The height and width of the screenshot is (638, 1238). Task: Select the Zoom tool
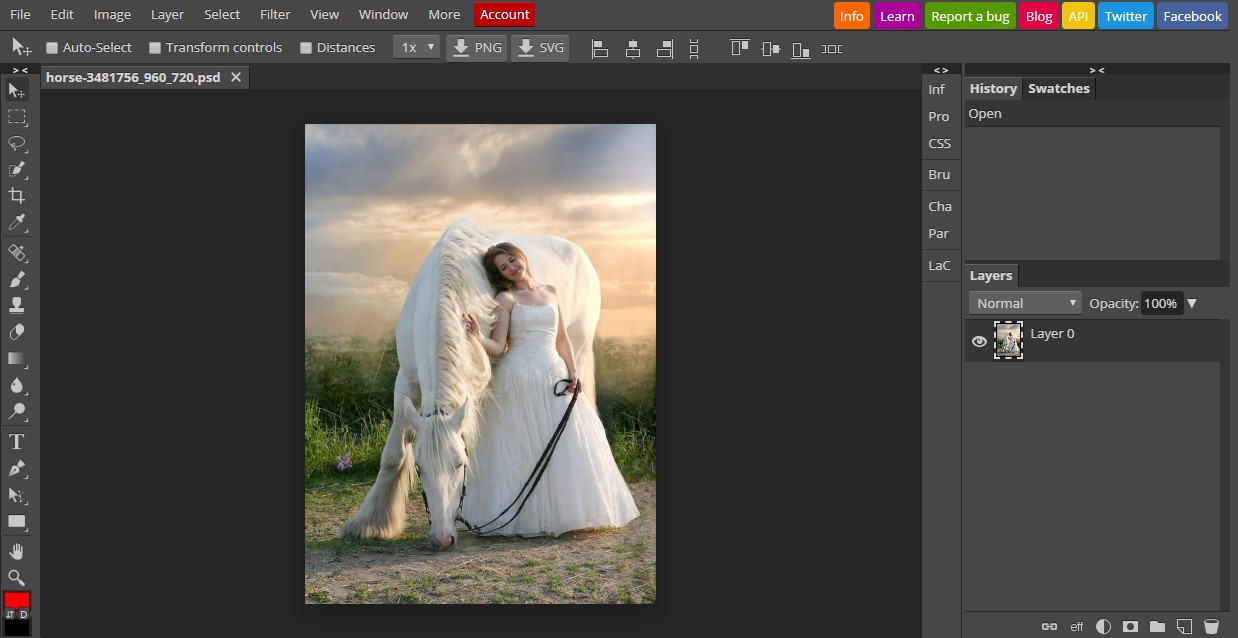click(17, 577)
